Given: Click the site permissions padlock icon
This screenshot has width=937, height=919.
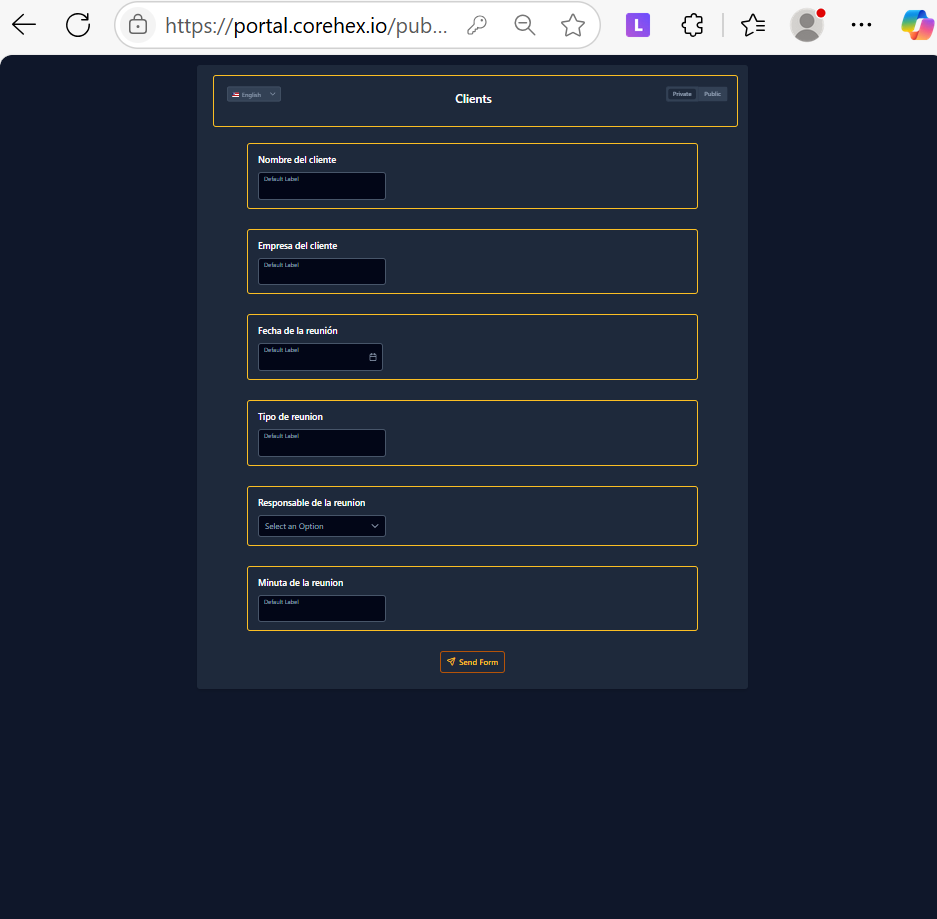Looking at the screenshot, I should click(x=138, y=24).
